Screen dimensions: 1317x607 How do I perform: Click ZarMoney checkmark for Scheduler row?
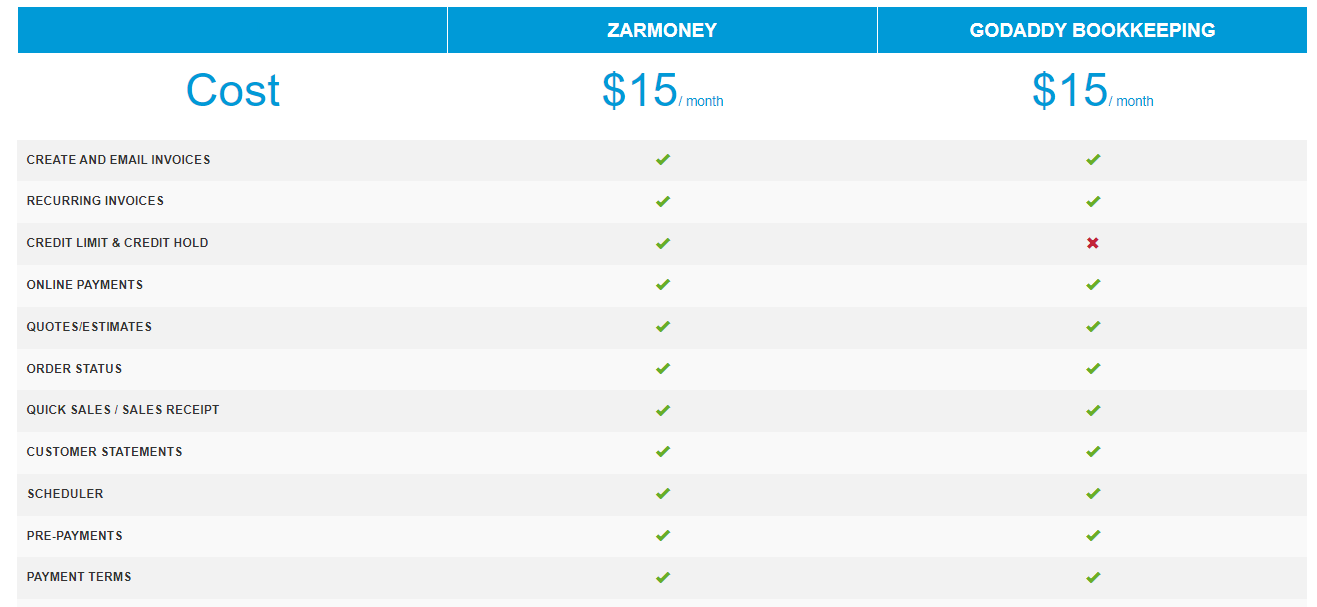point(662,494)
